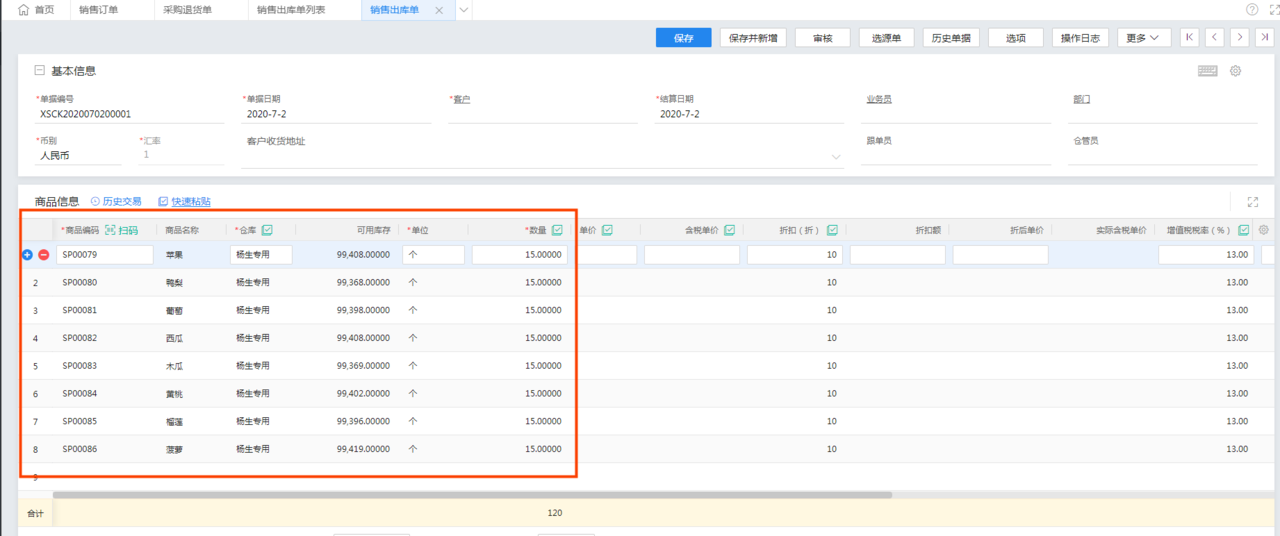Toggle the 增值税税率 column batch-fill checkbox
The height and width of the screenshot is (536, 1280).
1244,230
